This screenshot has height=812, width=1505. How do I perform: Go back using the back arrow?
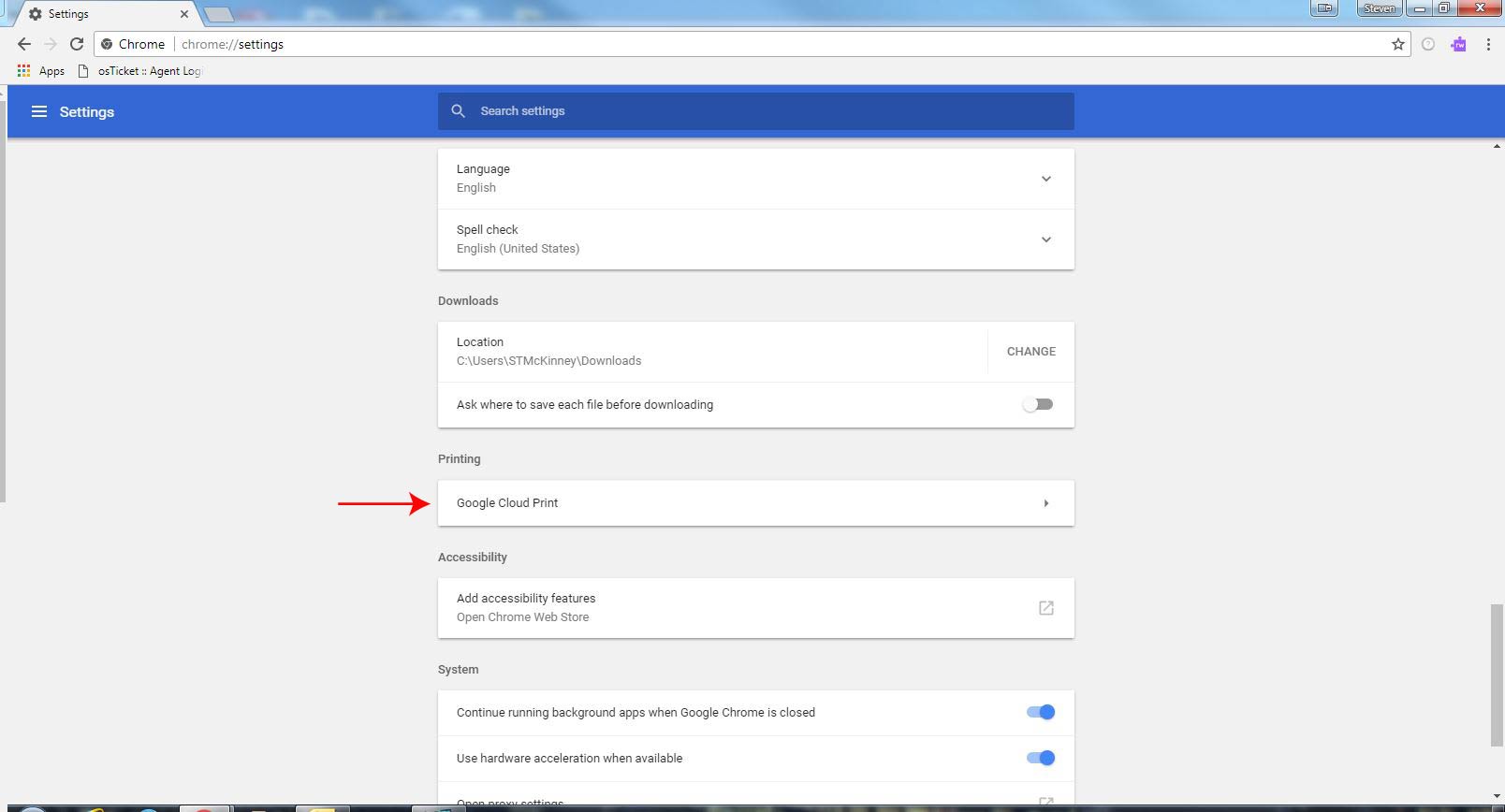click(24, 44)
